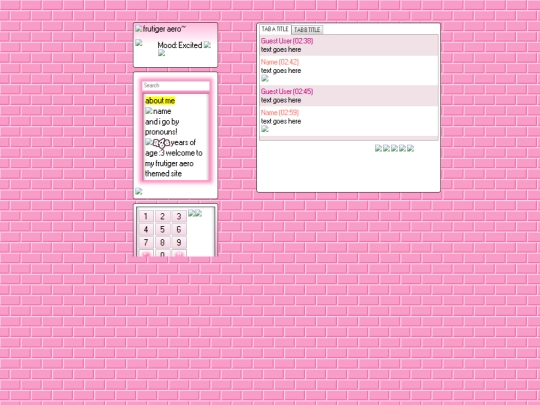
Task: Tap keypad button 3
Action: 179,216
